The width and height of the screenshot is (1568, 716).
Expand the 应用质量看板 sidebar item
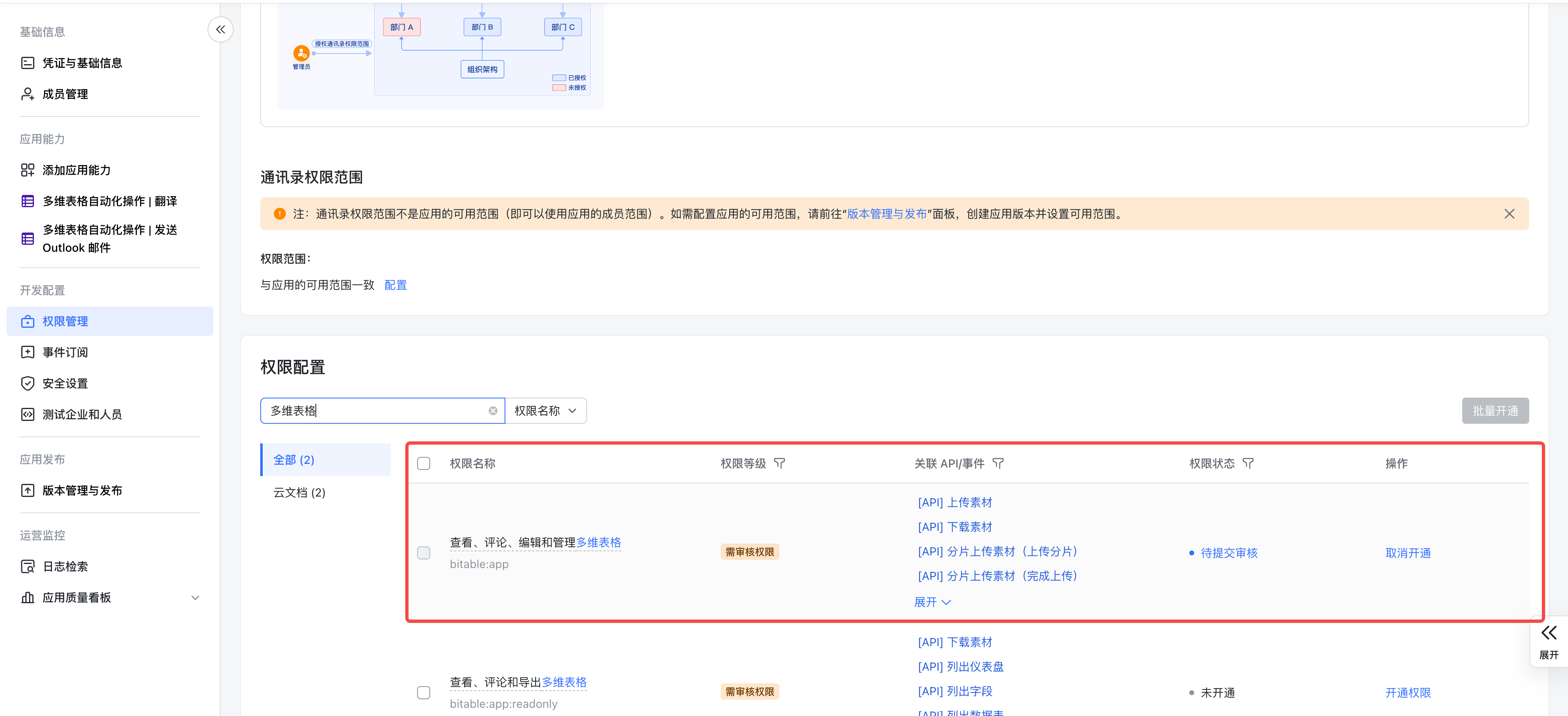pyautogui.click(x=195, y=597)
